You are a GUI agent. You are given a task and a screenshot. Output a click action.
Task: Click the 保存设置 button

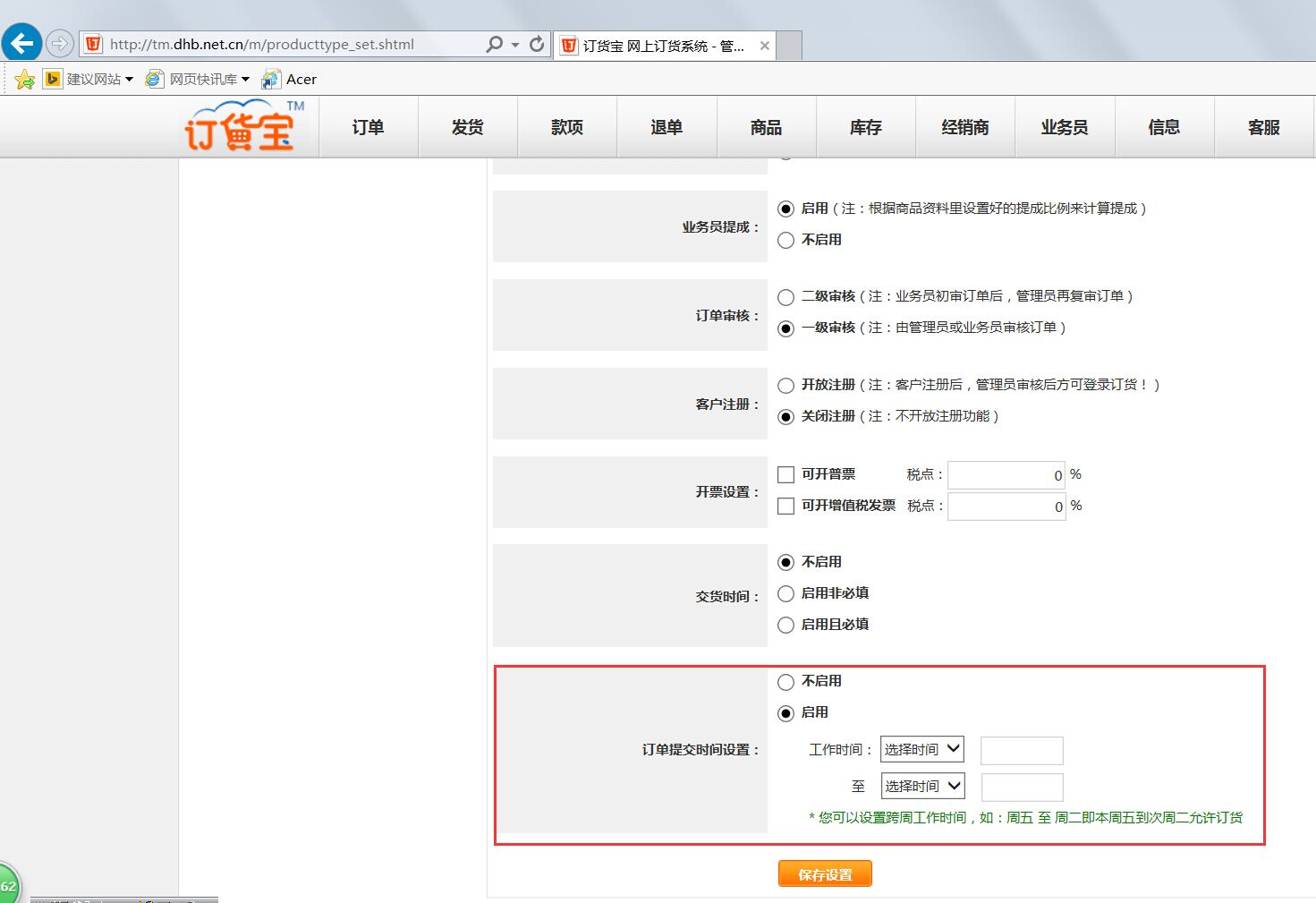tap(824, 874)
